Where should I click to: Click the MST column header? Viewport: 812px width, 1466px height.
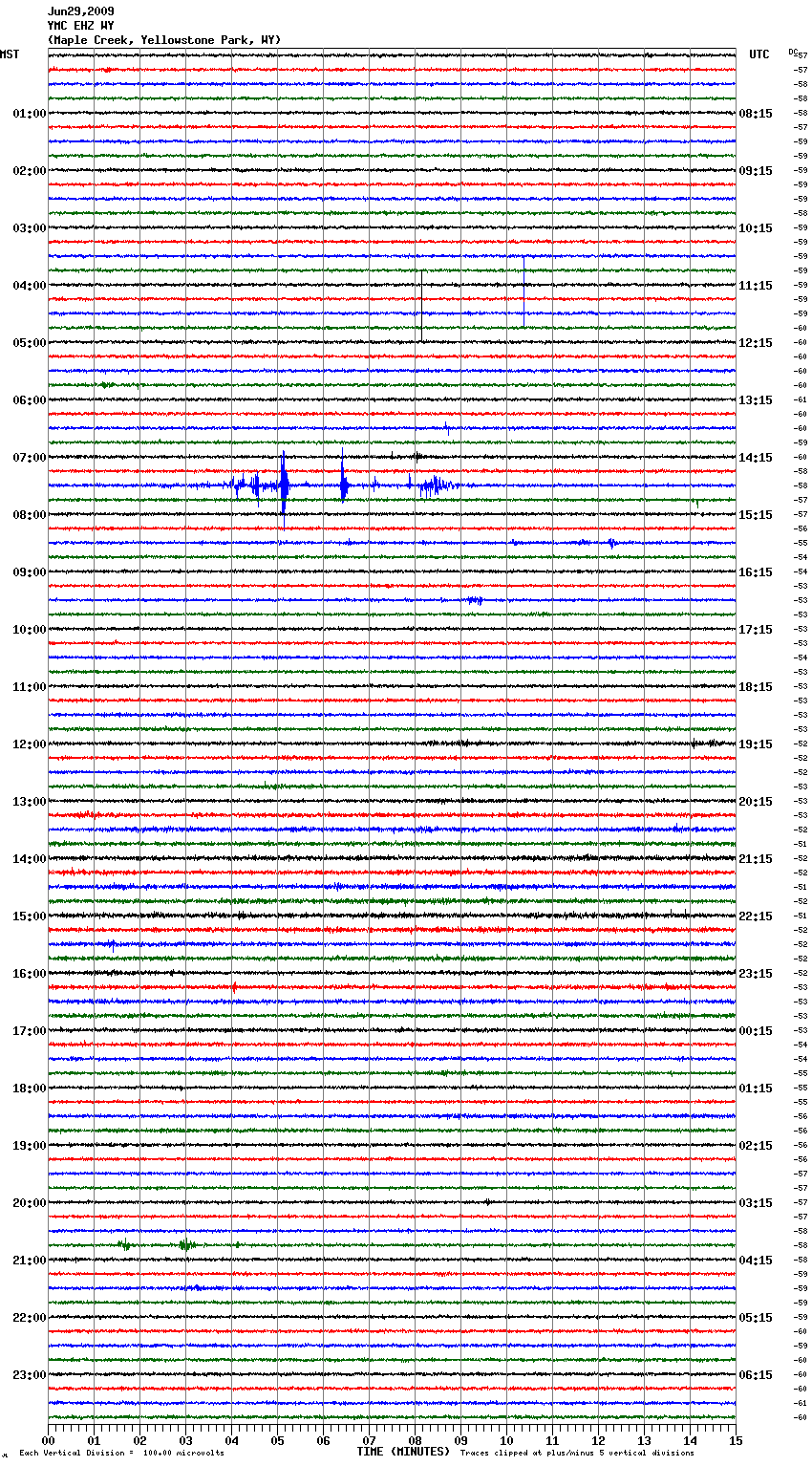point(10,54)
